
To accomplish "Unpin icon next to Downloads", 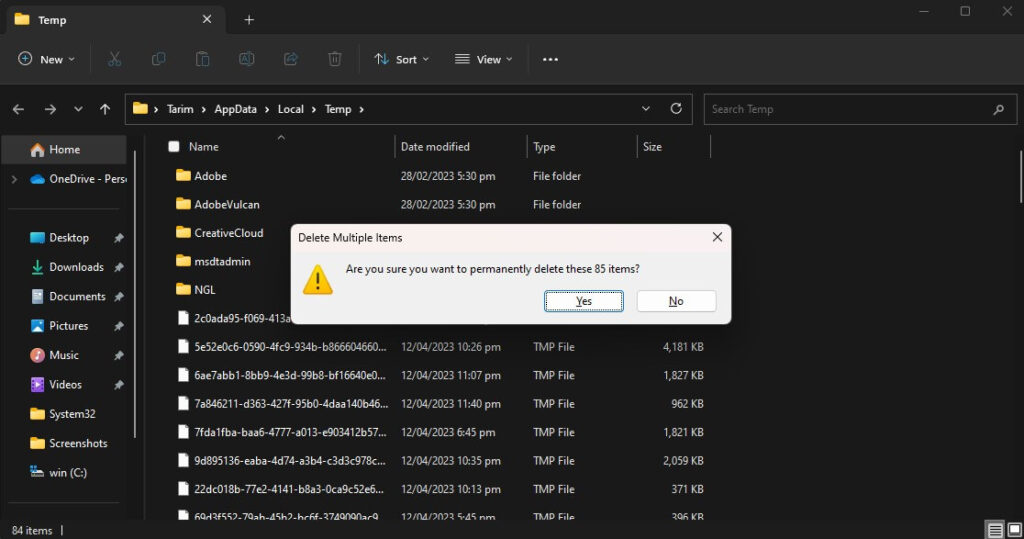I will pyautogui.click(x=118, y=268).
